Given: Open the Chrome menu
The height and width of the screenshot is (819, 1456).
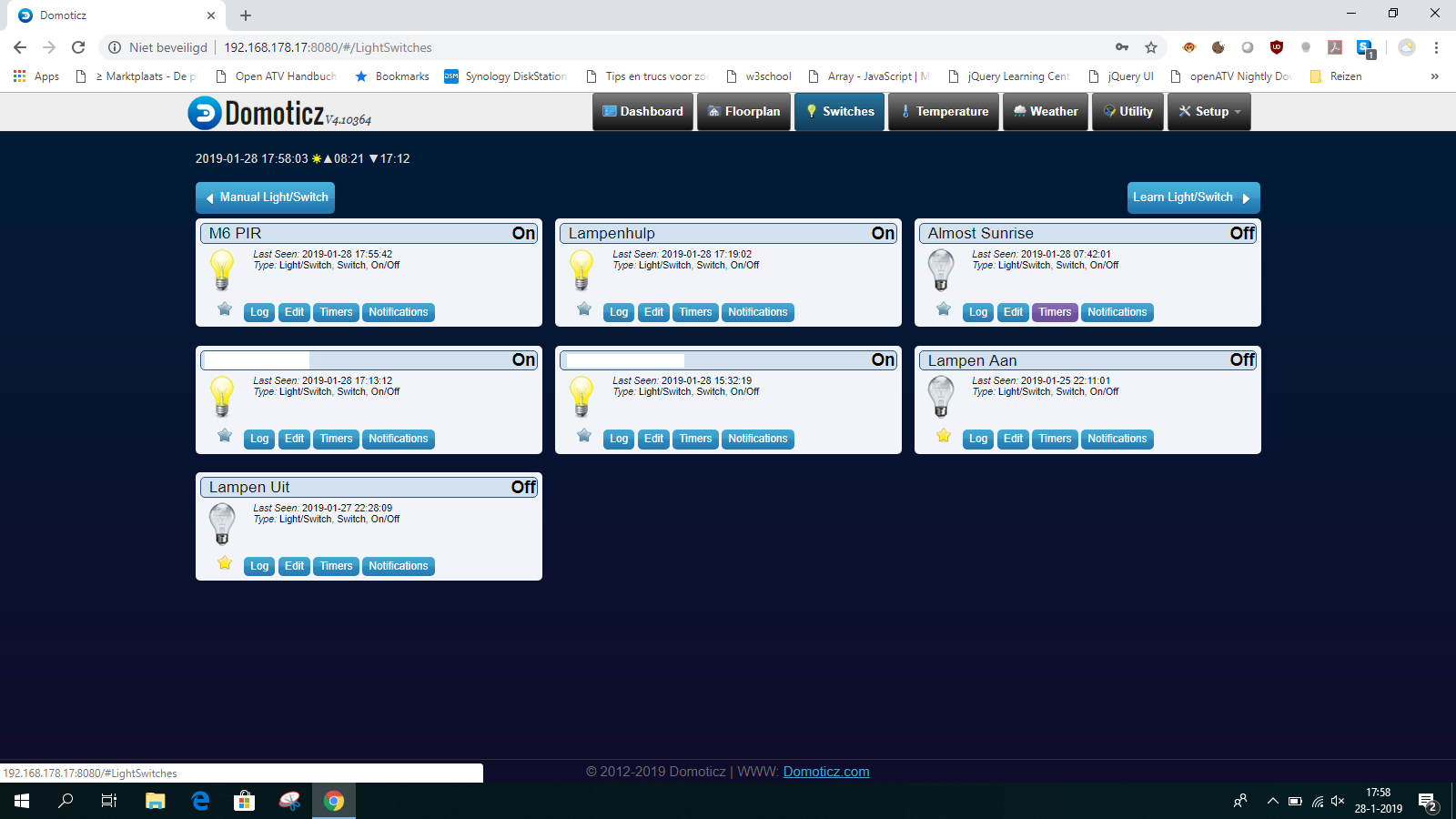Looking at the screenshot, I should pyautogui.click(x=1436, y=47).
